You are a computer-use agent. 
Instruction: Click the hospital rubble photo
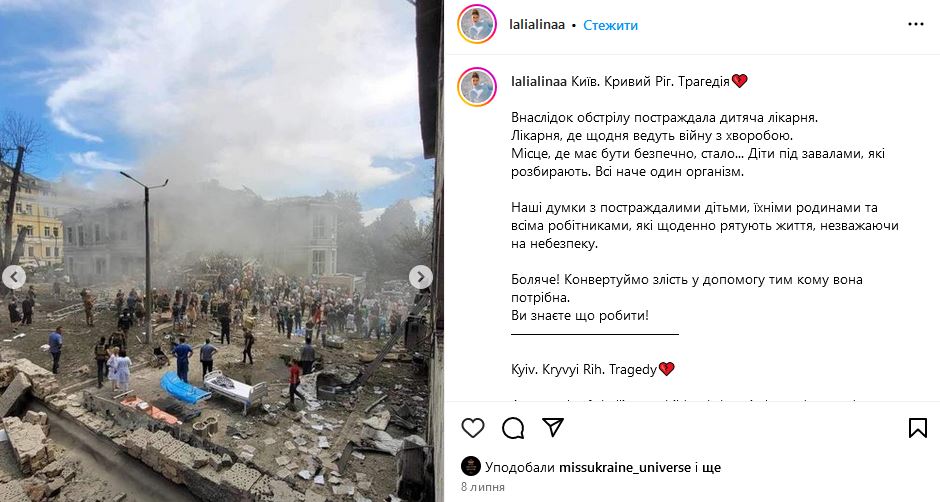point(216,251)
